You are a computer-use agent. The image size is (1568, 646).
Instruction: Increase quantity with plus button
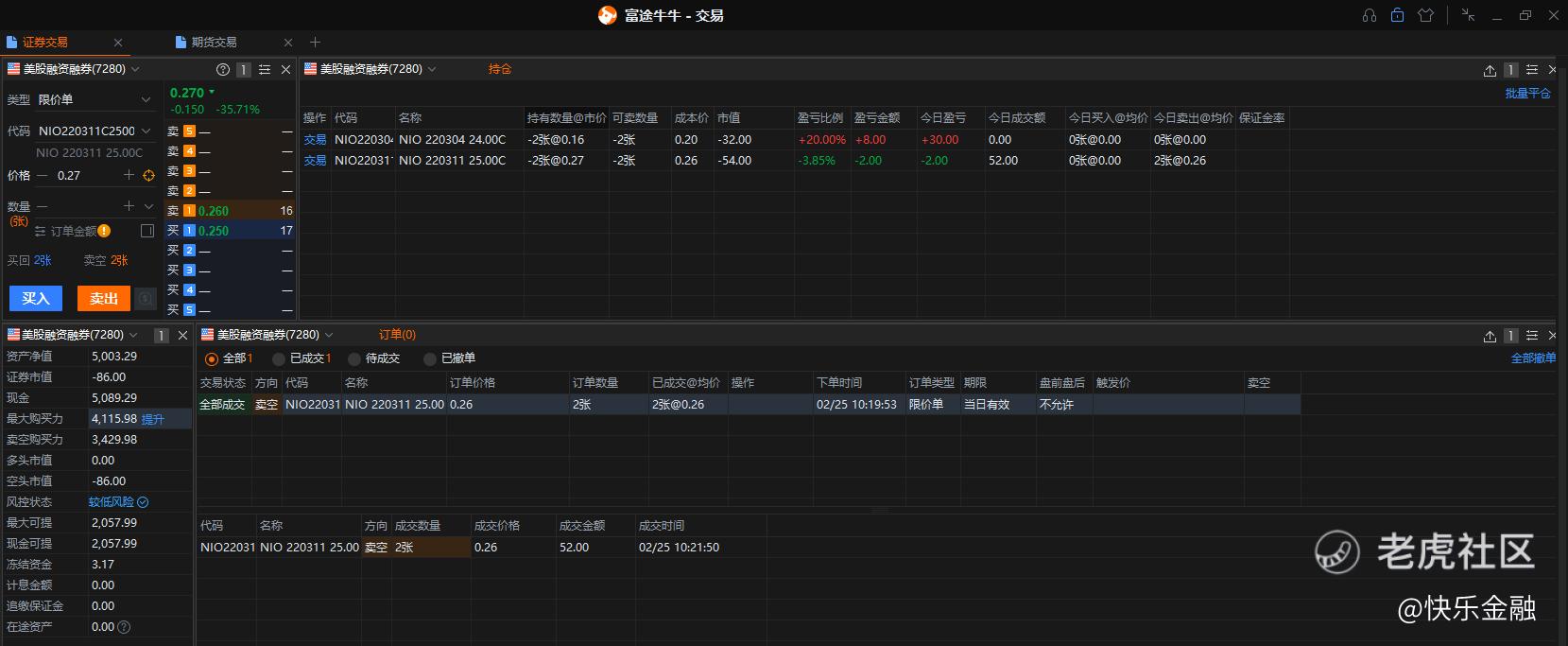129,206
